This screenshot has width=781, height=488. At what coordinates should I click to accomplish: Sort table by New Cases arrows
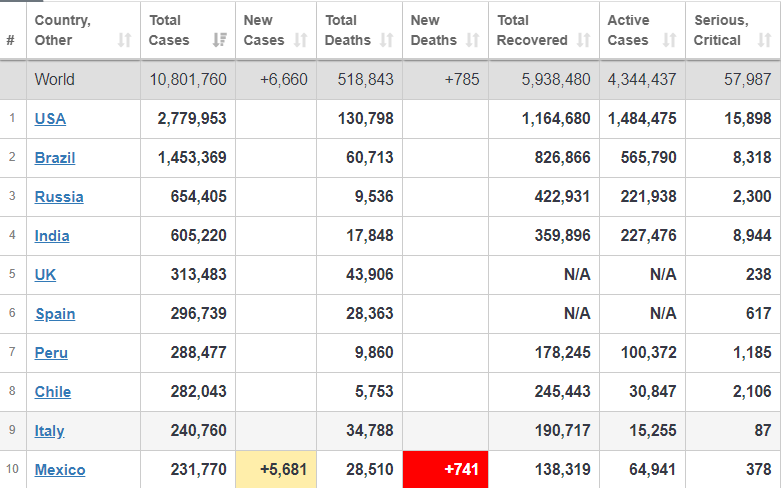pos(301,41)
